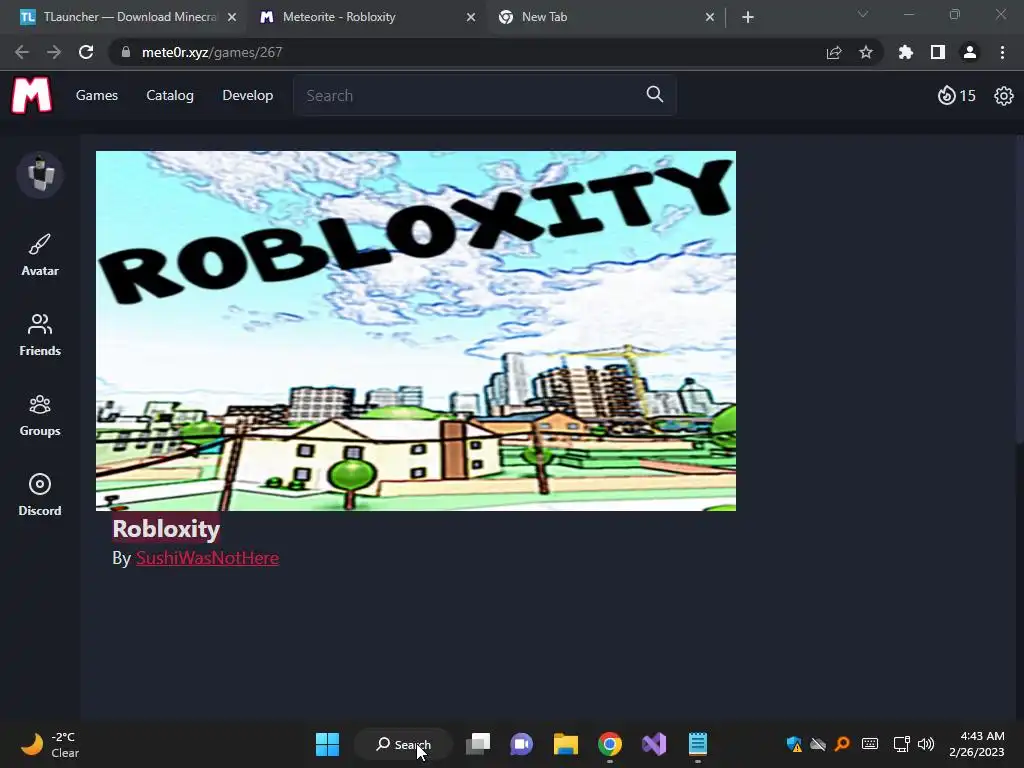Image resolution: width=1024 pixels, height=768 pixels.
Task: Click the Meteorite M logo
Action: tap(31, 95)
